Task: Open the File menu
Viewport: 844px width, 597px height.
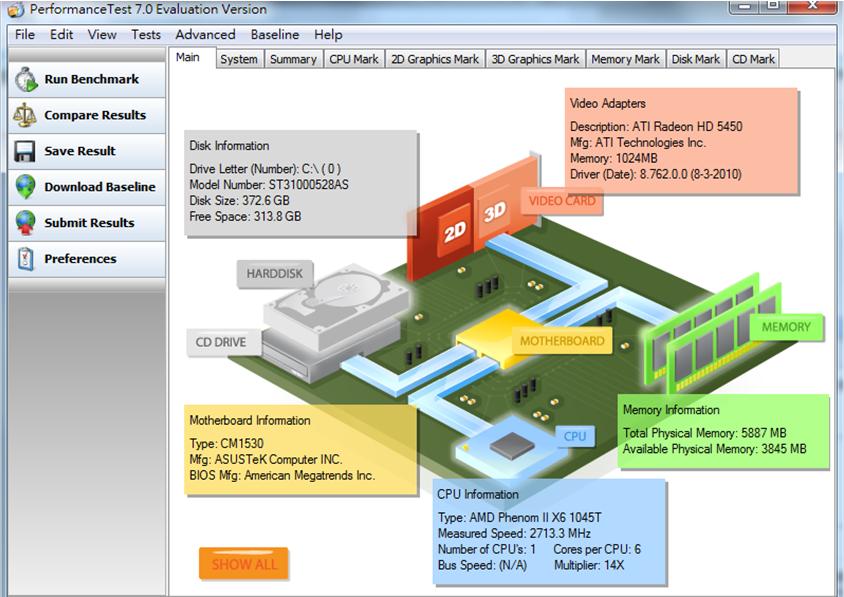Action: coord(25,34)
